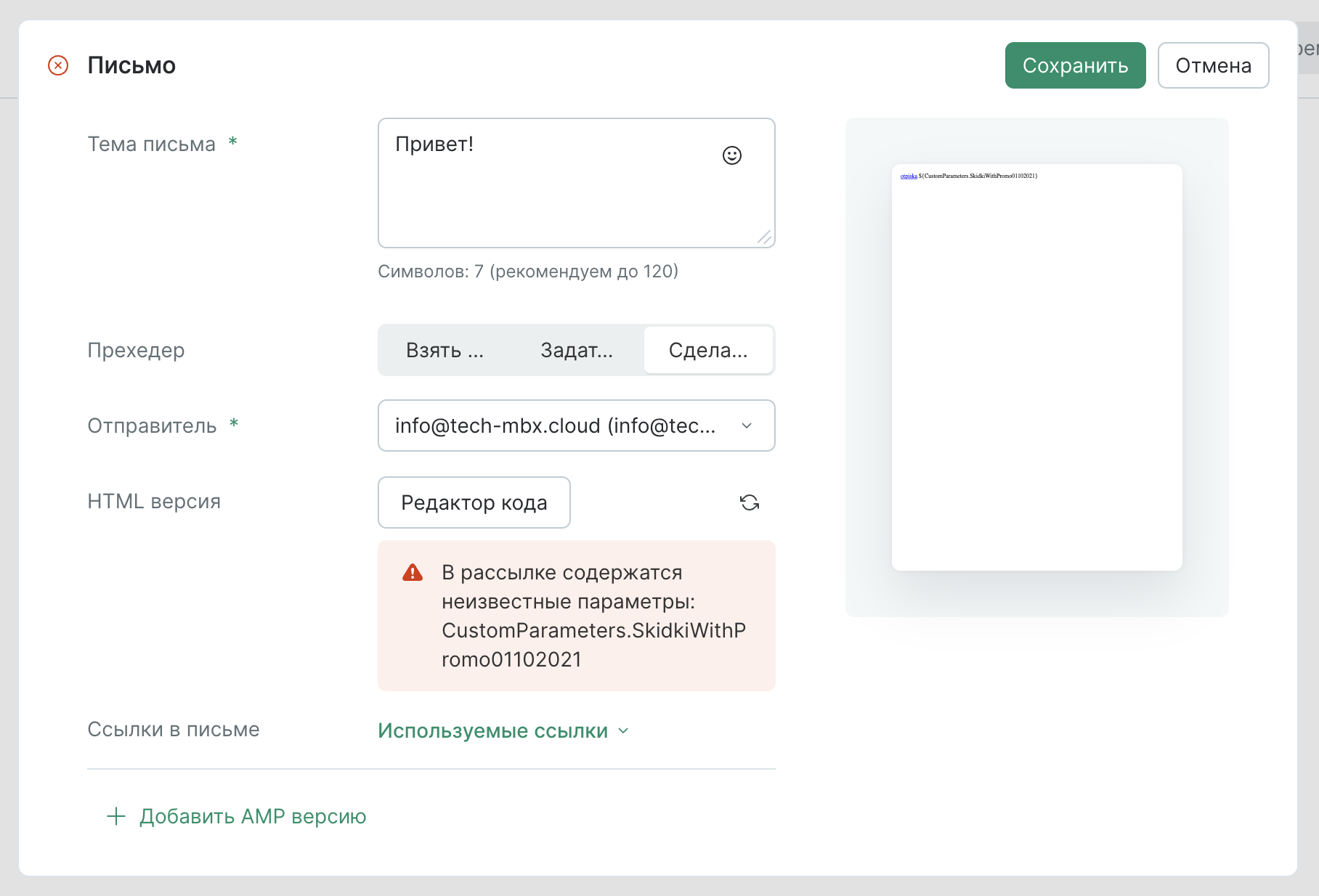Click the email preview thumbnail
1319x896 pixels.
(x=1037, y=367)
